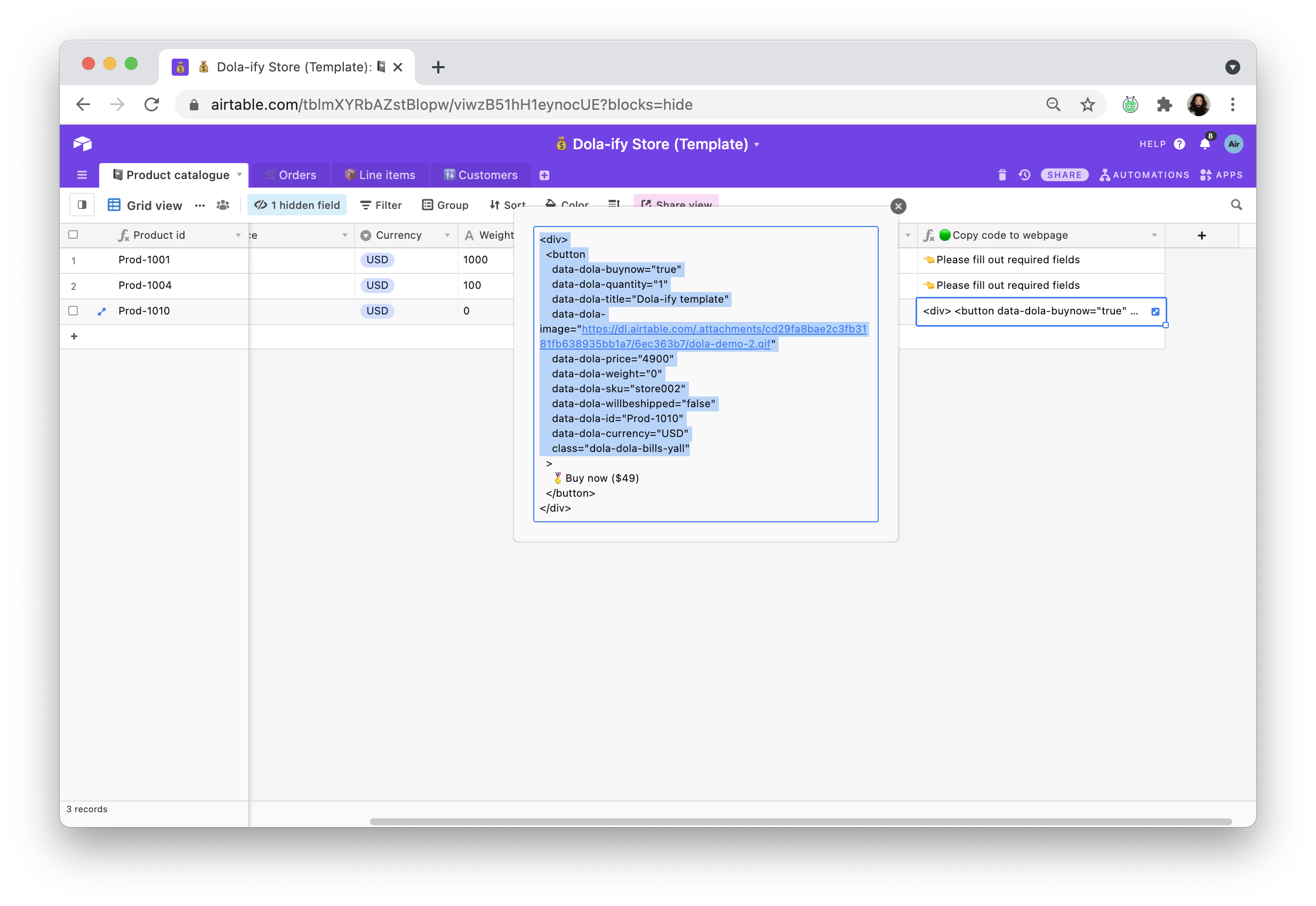Open the browser extensions puzzle icon
The image size is (1316, 906).
1164,104
